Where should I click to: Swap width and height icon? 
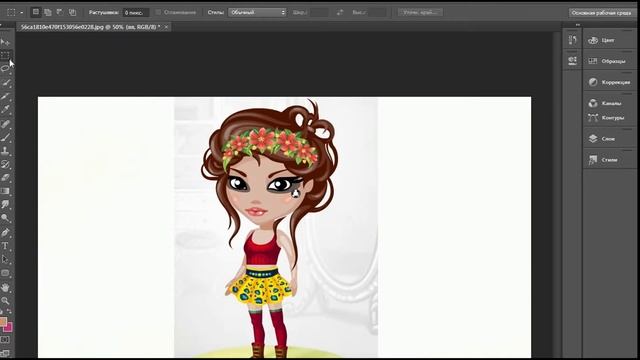click(340, 12)
